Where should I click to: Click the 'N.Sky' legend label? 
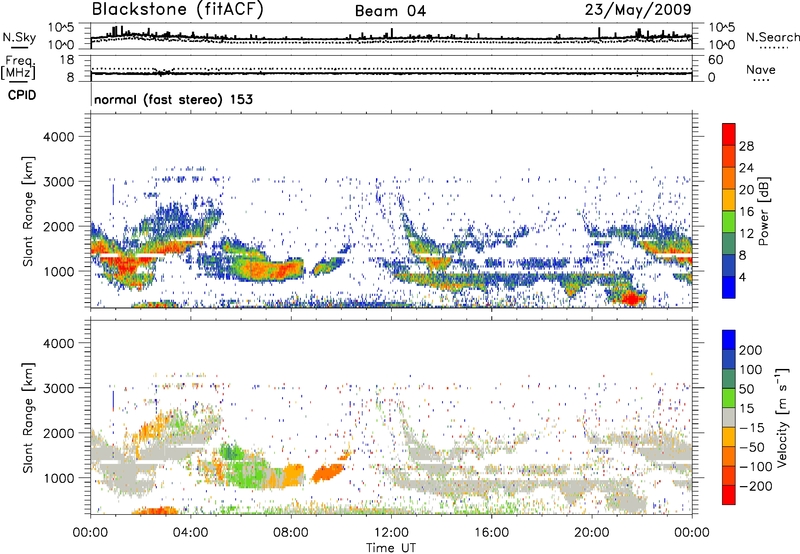[x=19, y=37]
